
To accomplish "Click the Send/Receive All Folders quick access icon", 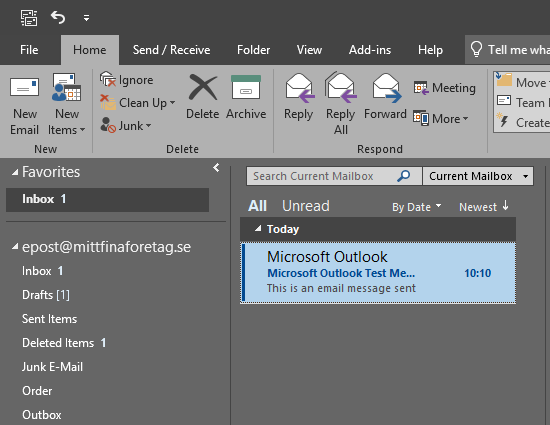I will coord(29,18).
